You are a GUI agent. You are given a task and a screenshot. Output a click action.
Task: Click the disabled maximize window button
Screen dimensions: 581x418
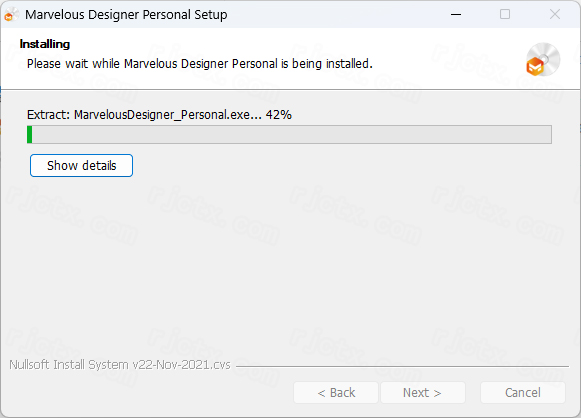pyautogui.click(x=505, y=14)
